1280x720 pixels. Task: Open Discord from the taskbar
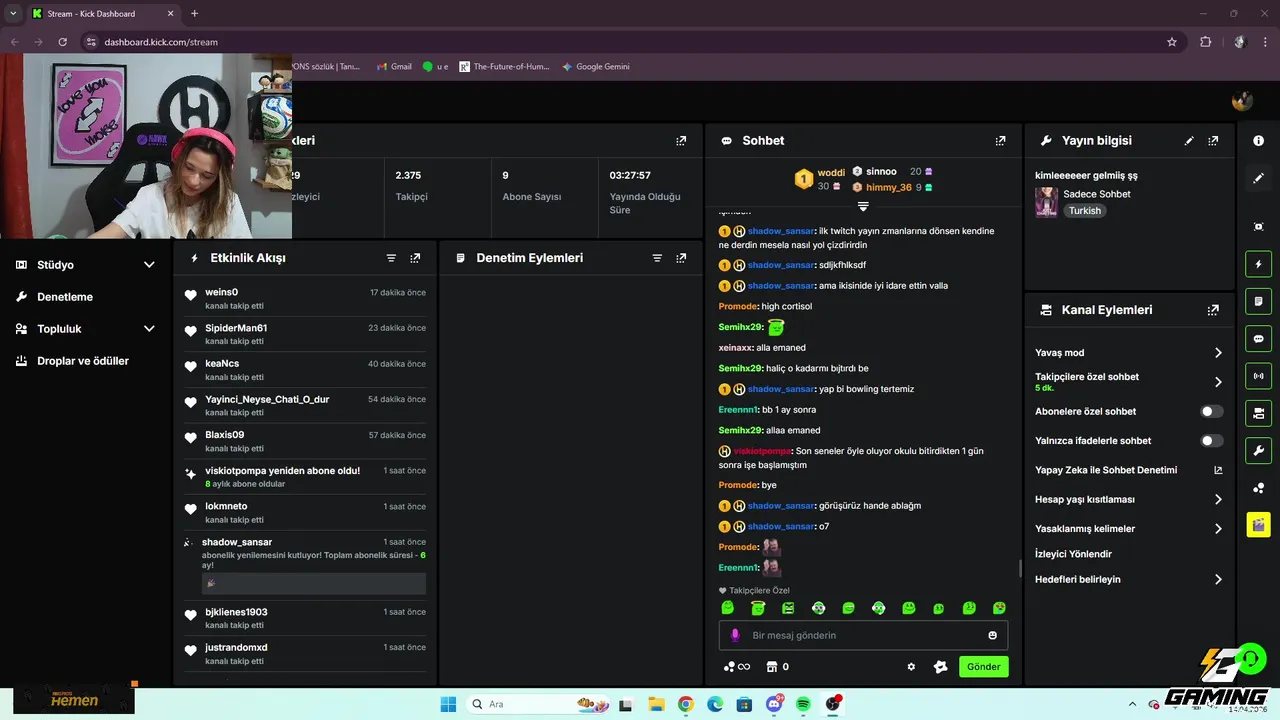click(x=774, y=704)
